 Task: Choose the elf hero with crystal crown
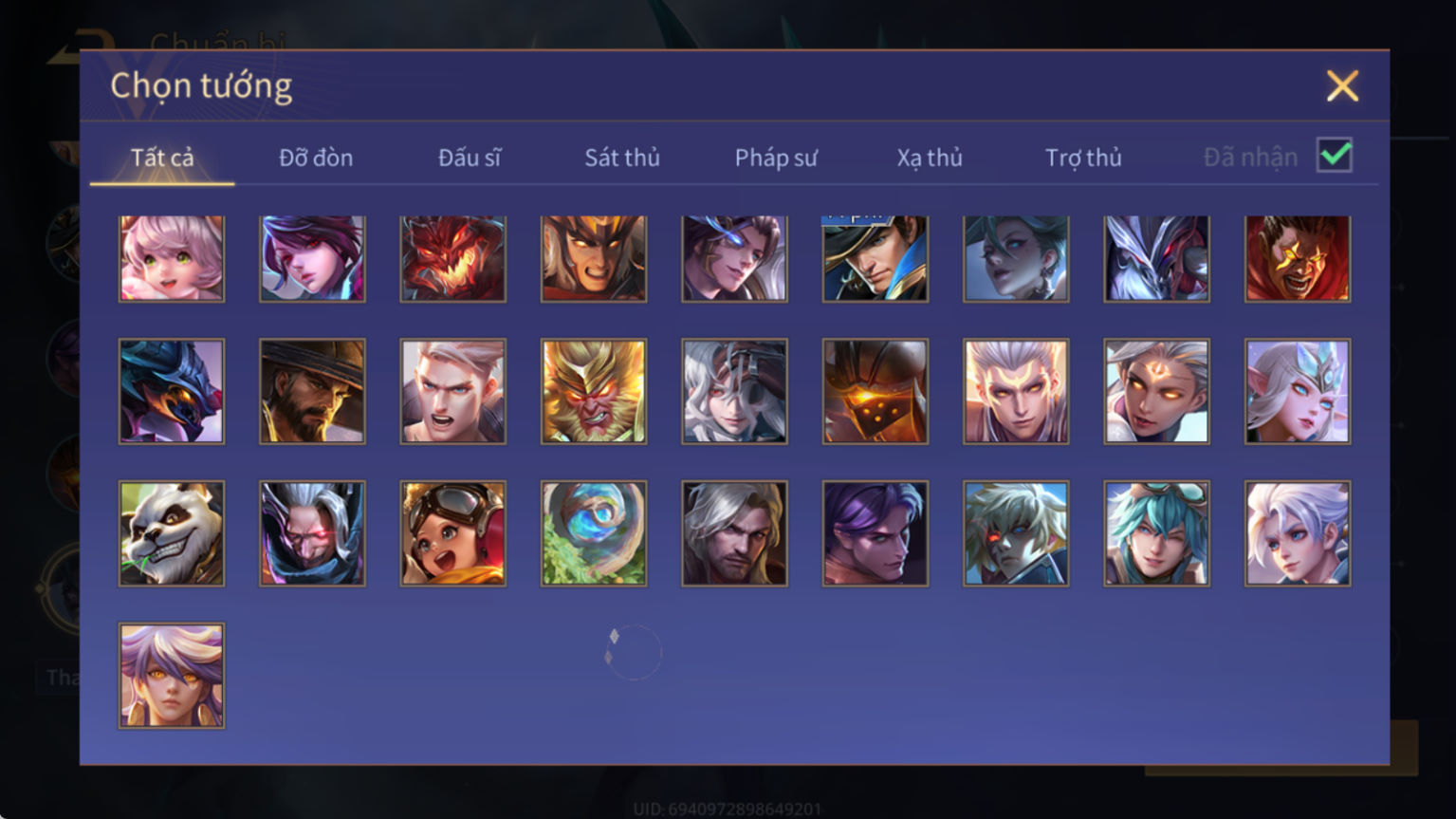click(1298, 391)
